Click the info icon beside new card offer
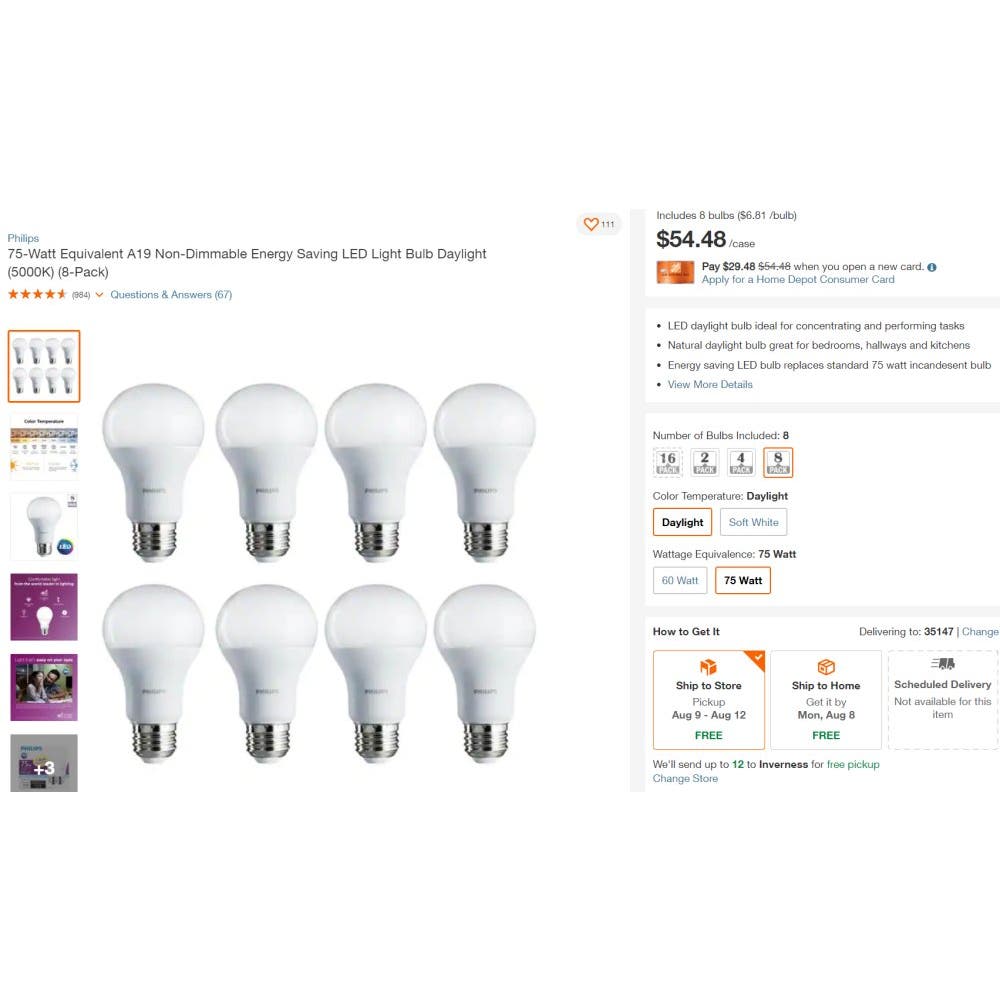 click(x=932, y=267)
